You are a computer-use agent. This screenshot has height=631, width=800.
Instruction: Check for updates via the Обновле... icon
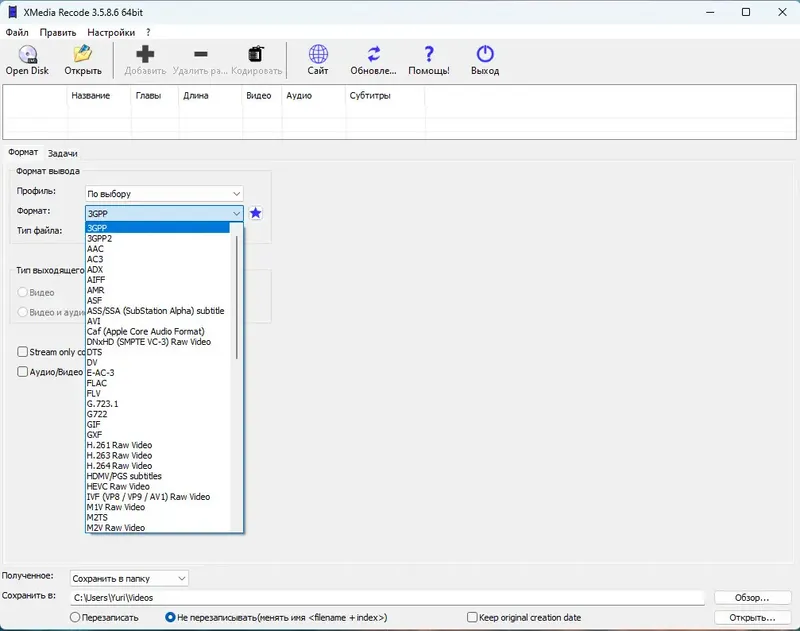(373, 54)
